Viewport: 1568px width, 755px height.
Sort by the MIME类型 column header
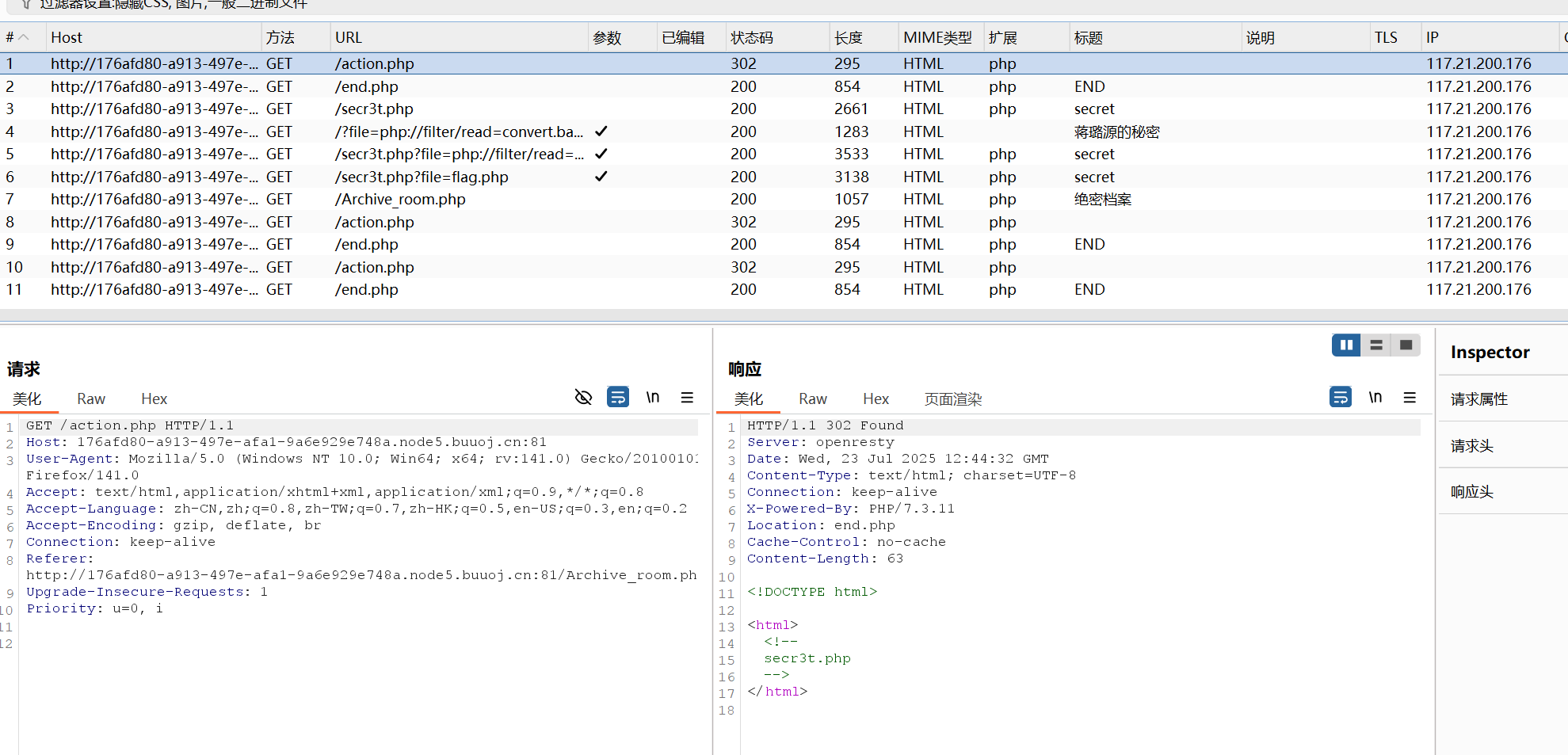point(941,37)
